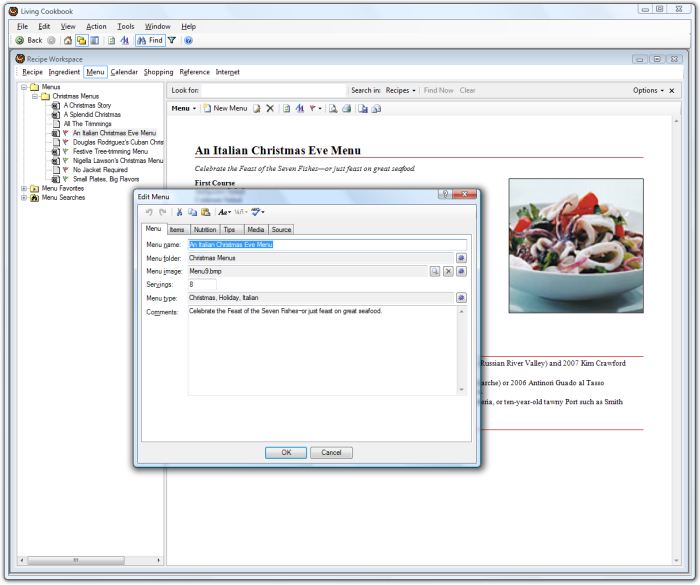Open the Ingredient workspace tab
This screenshot has width=700, height=585.
pyautogui.click(x=64, y=72)
